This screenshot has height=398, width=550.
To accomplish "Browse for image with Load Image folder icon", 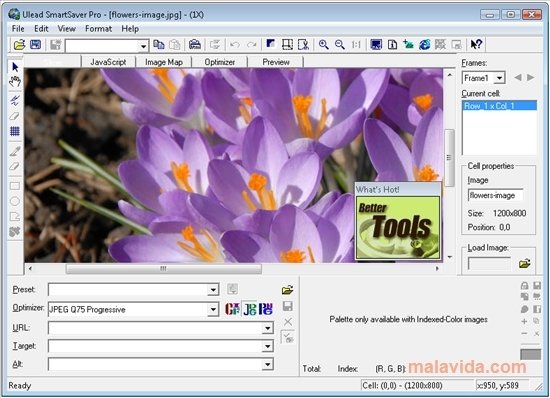I will (x=524, y=263).
